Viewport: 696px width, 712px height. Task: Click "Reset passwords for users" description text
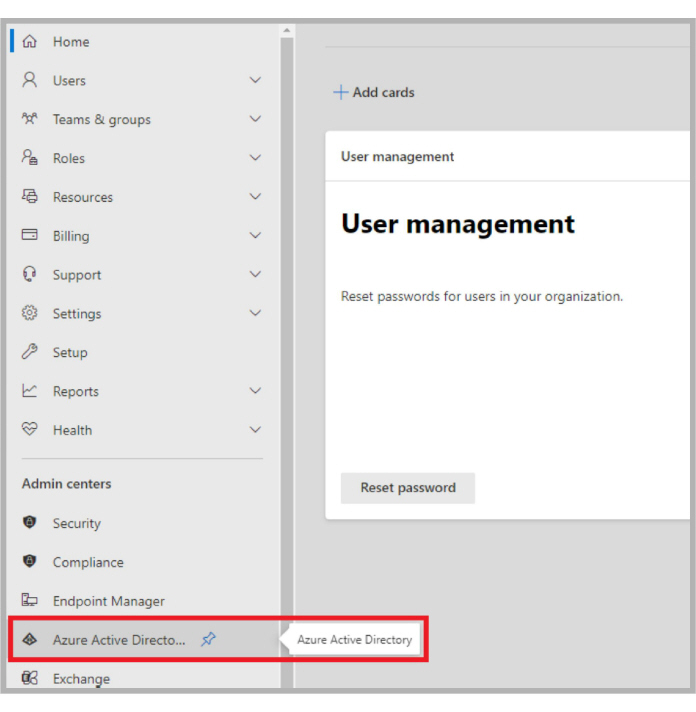[x=482, y=296]
